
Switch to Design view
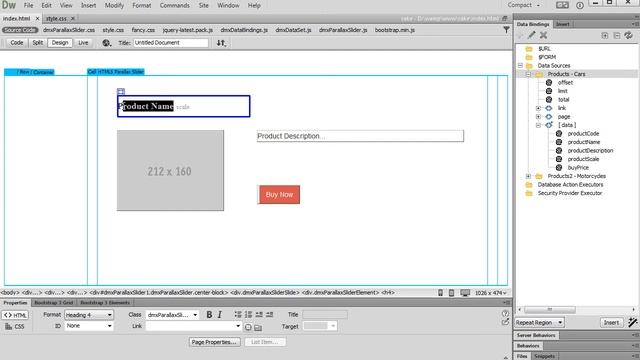click(x=60, y=42)
